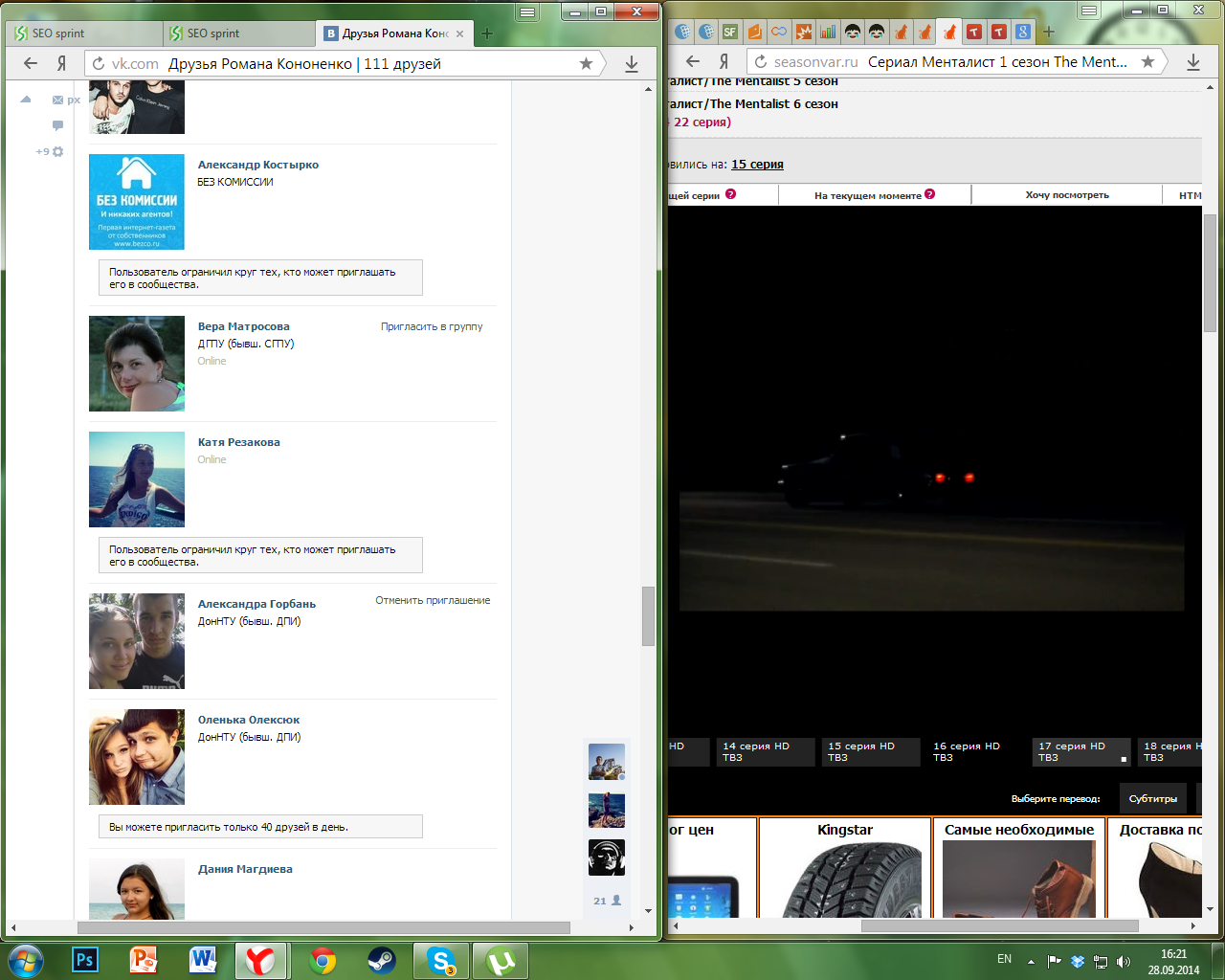1225x980 pixels.
Task: Click the seasonvar.ru address bar
Action: coord(957,61)
